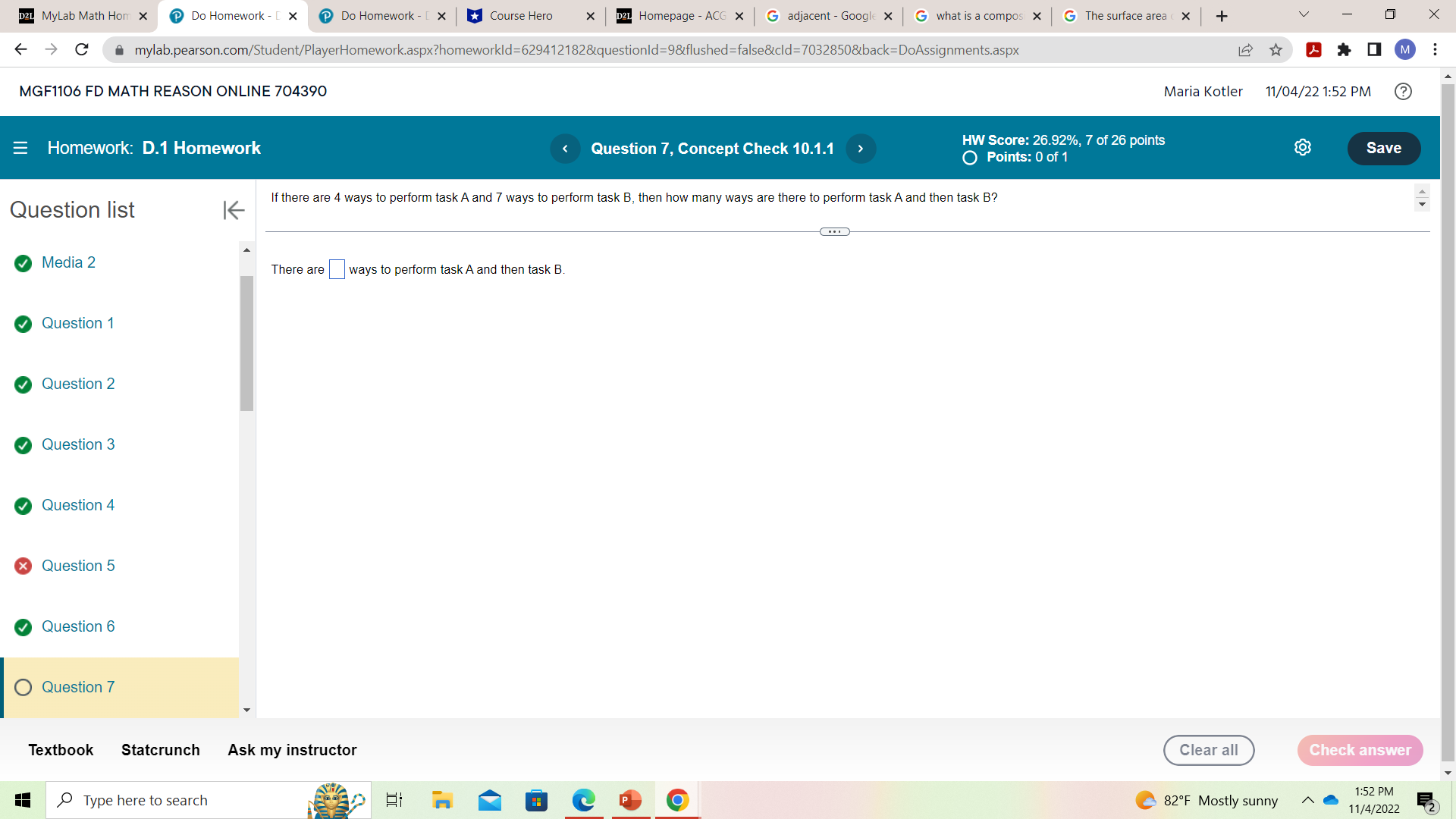The width and height of the screenshot is (1456, 819).
Task: Select the Points radio button
Action: click(x=970, y=158)
